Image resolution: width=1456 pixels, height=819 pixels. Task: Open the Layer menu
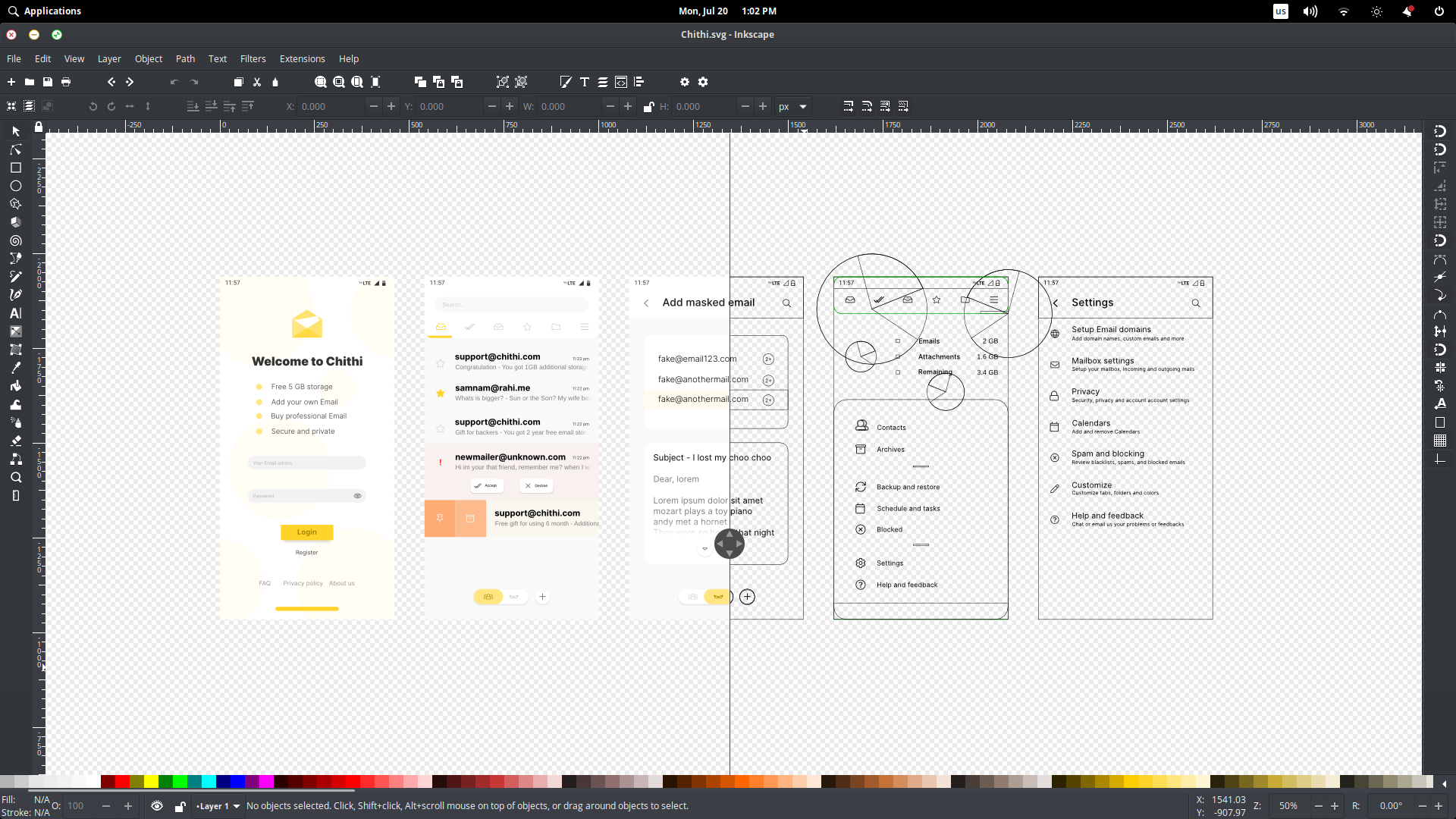coord(109,58)
